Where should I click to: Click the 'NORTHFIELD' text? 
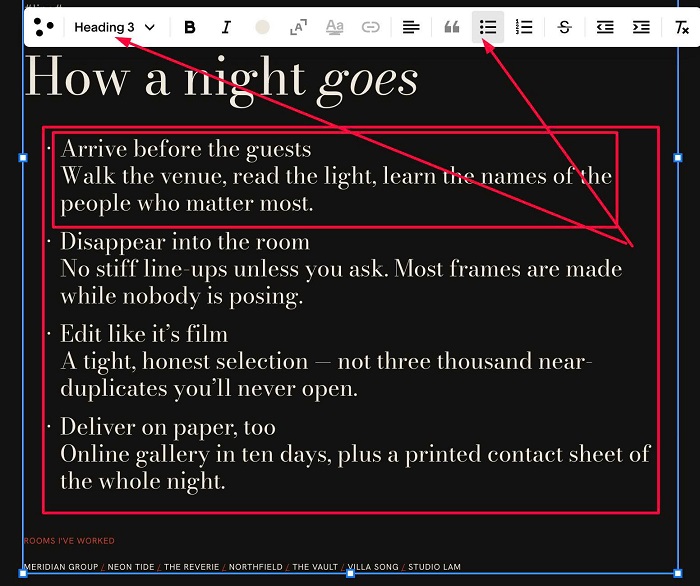point(256,567)
